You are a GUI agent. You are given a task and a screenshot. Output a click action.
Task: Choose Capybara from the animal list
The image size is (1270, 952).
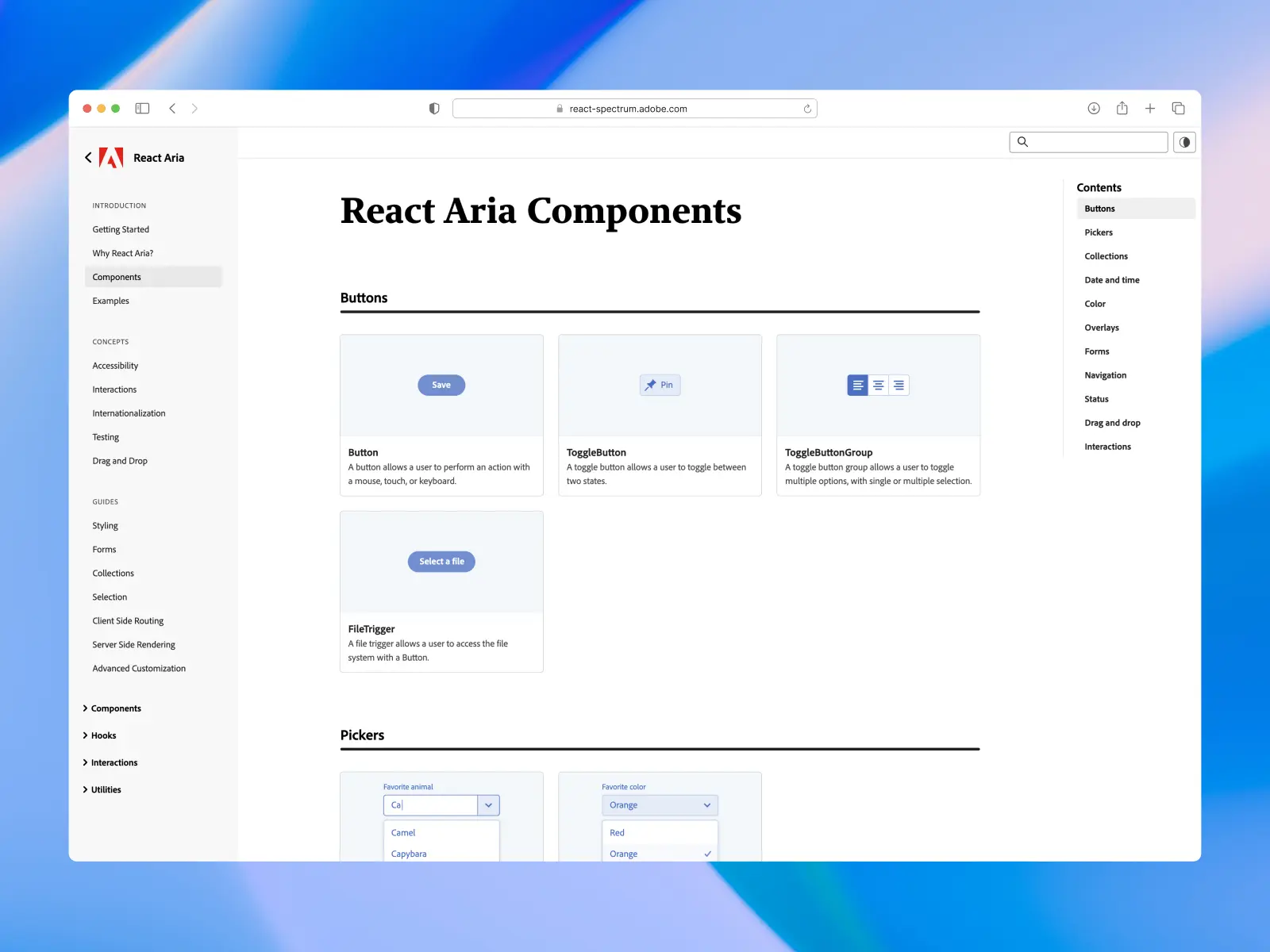pyautogui.click(x=441, y=854)
